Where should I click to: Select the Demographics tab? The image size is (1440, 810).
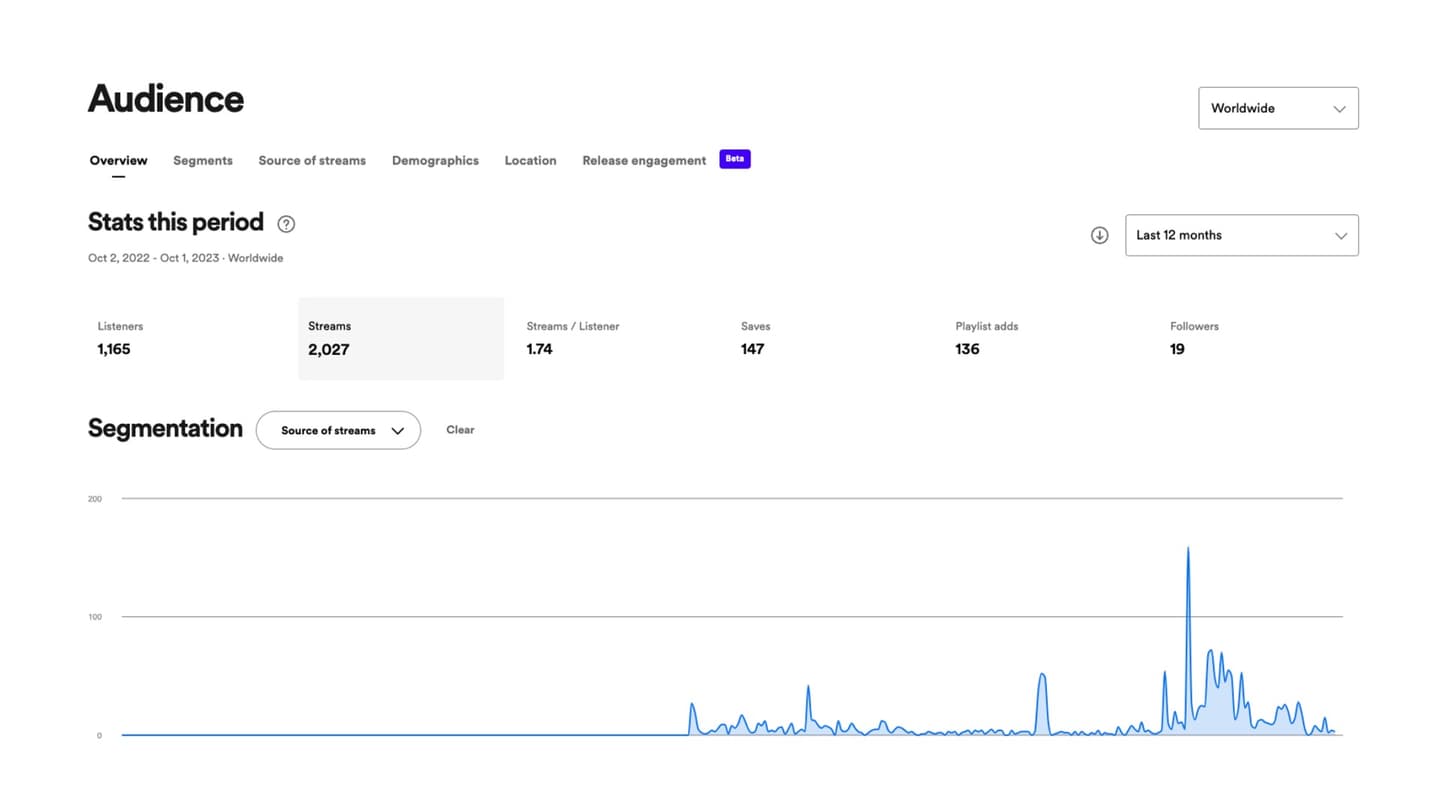(435, 160)
